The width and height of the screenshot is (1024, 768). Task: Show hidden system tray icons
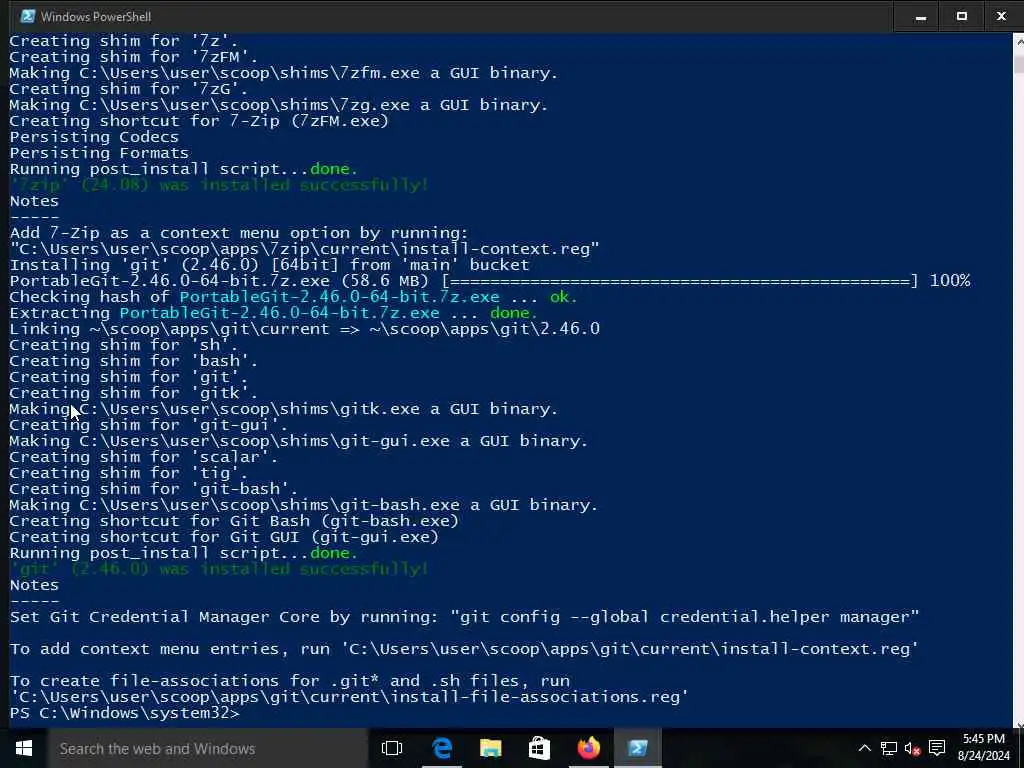[x=864, y=748]
